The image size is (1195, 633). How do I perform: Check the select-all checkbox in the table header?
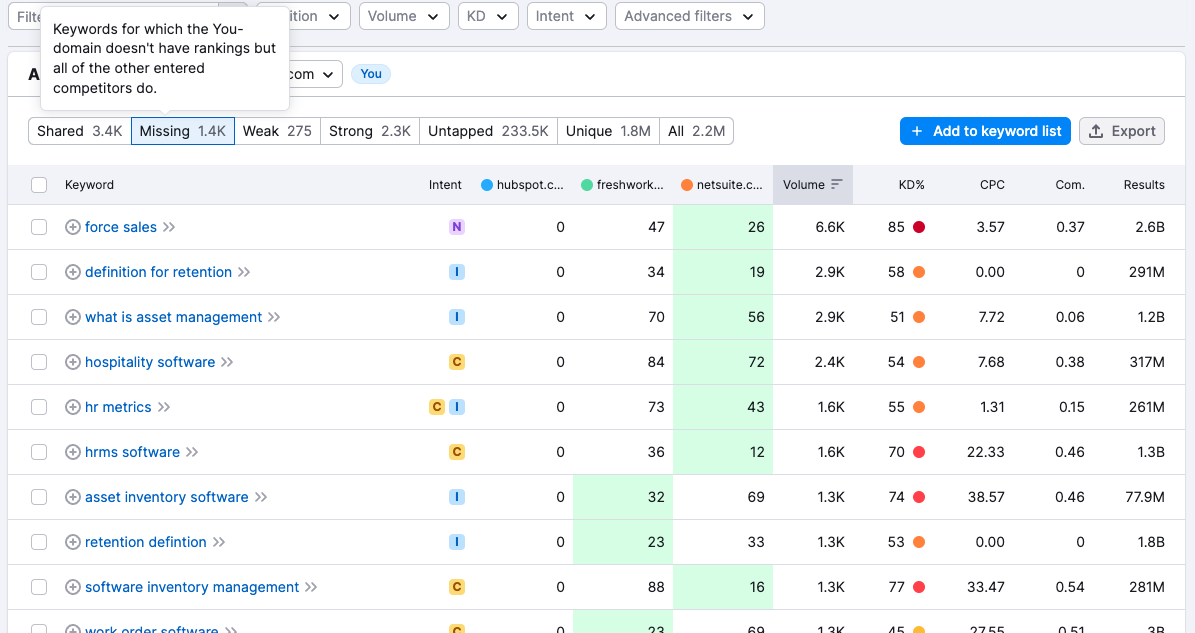click(x=39, y=184)
